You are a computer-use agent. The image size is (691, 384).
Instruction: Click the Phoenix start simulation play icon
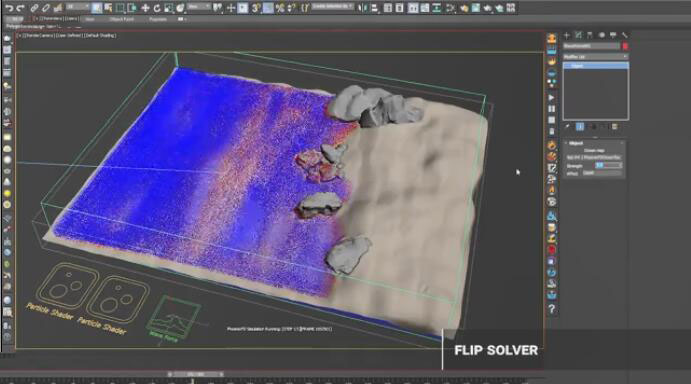point(551,97)
